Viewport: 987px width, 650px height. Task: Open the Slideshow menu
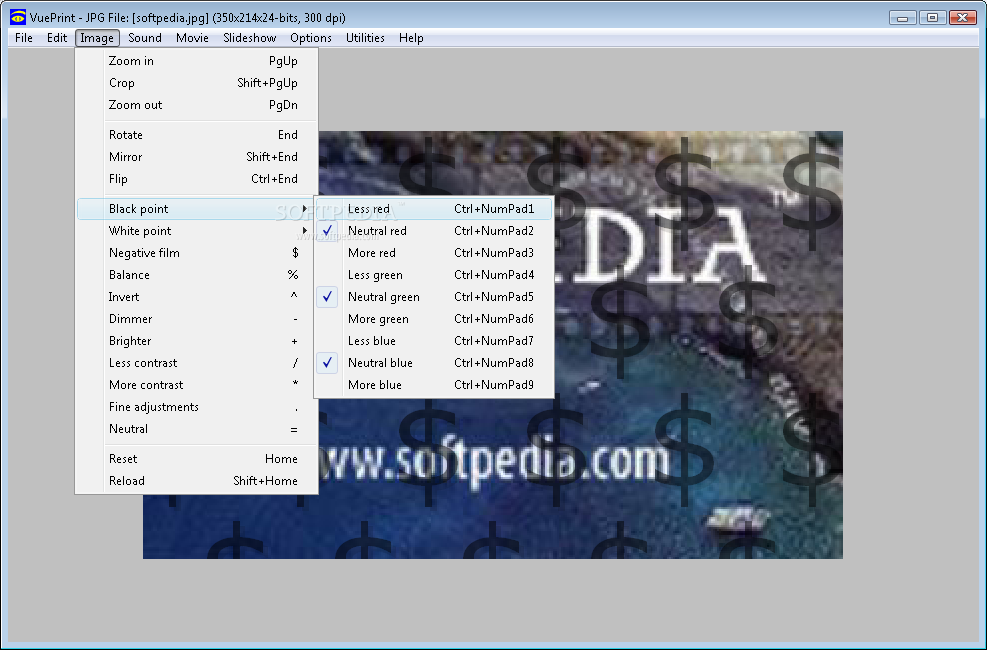pyautogui.click(x=249, y=38)
